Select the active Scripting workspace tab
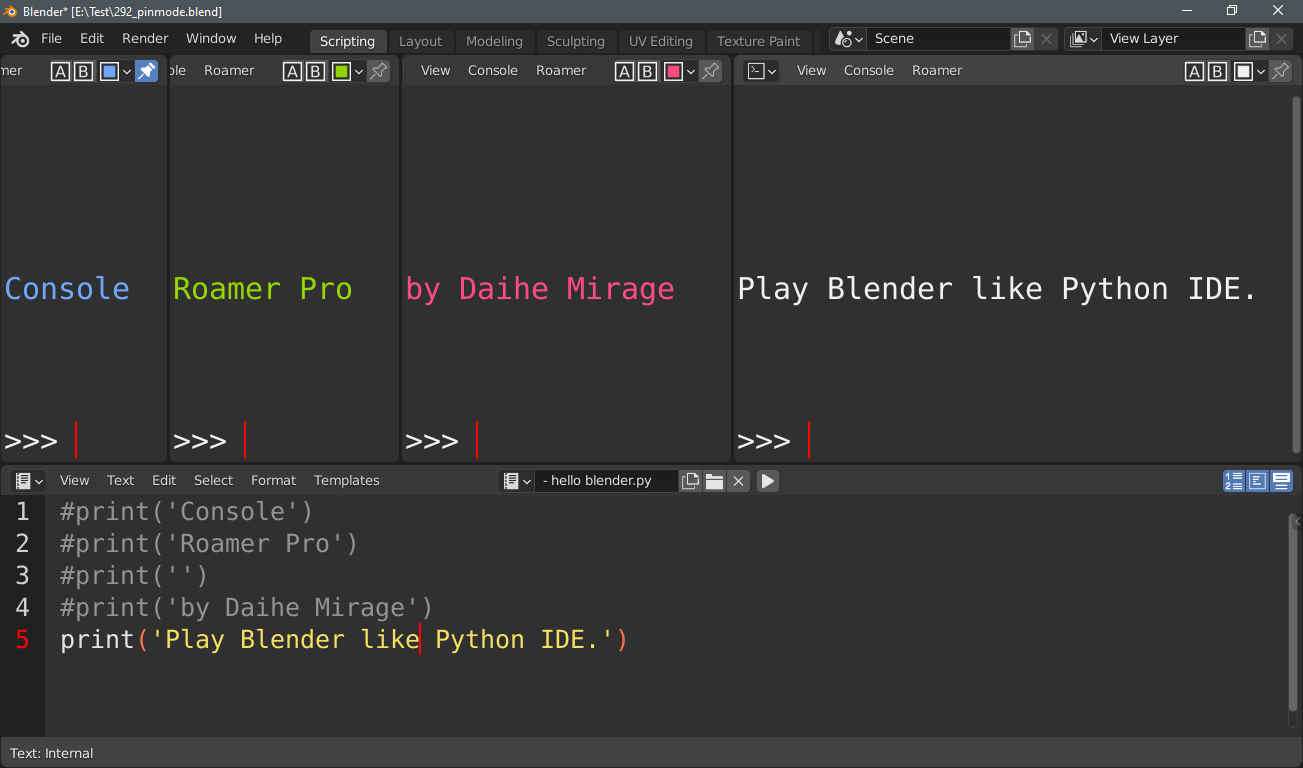The width and height of the screenshot is (1303, 768). tap(347, 41)
